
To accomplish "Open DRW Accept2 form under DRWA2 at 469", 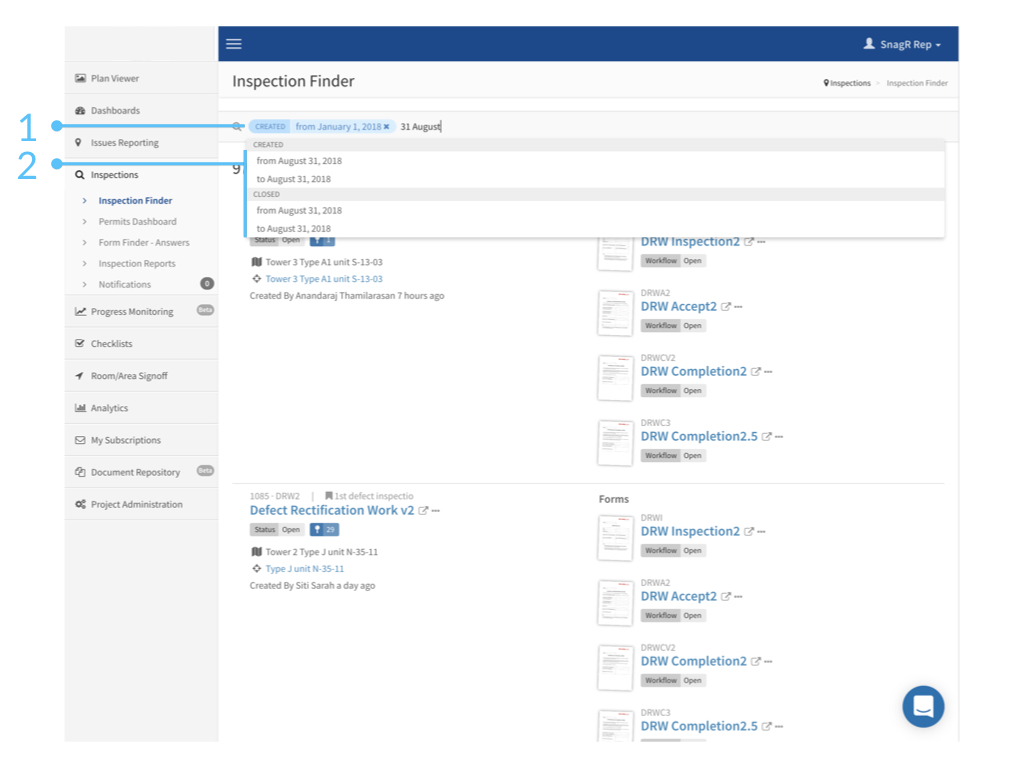I will coord(679,306).
